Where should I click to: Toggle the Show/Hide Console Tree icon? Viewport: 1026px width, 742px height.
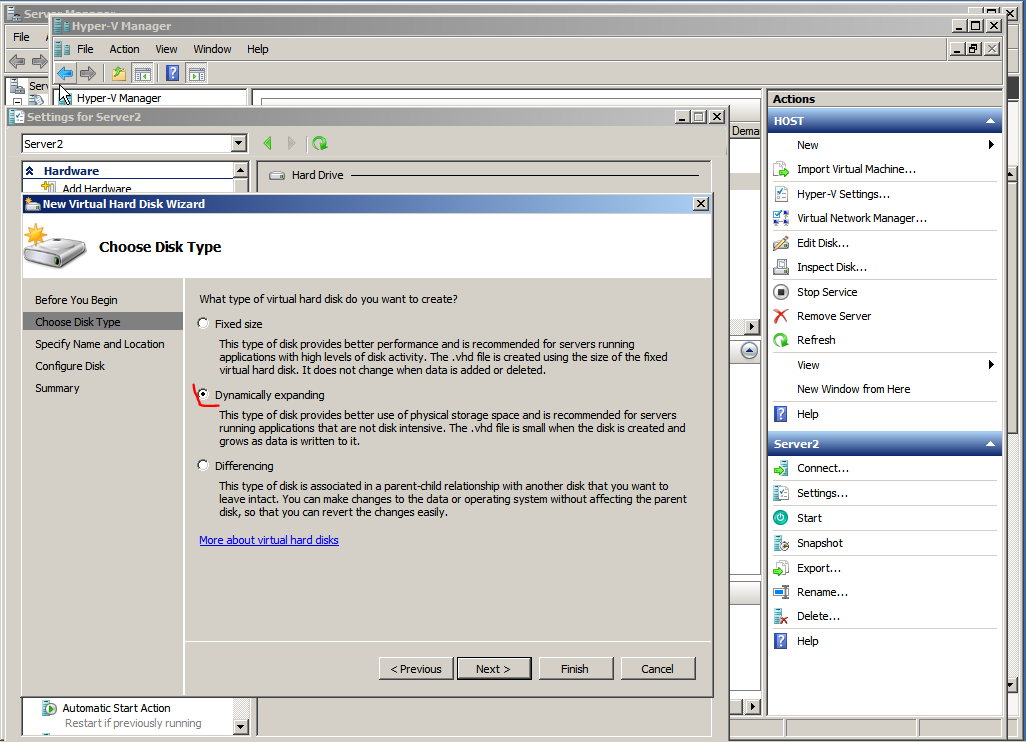[142, 73]
